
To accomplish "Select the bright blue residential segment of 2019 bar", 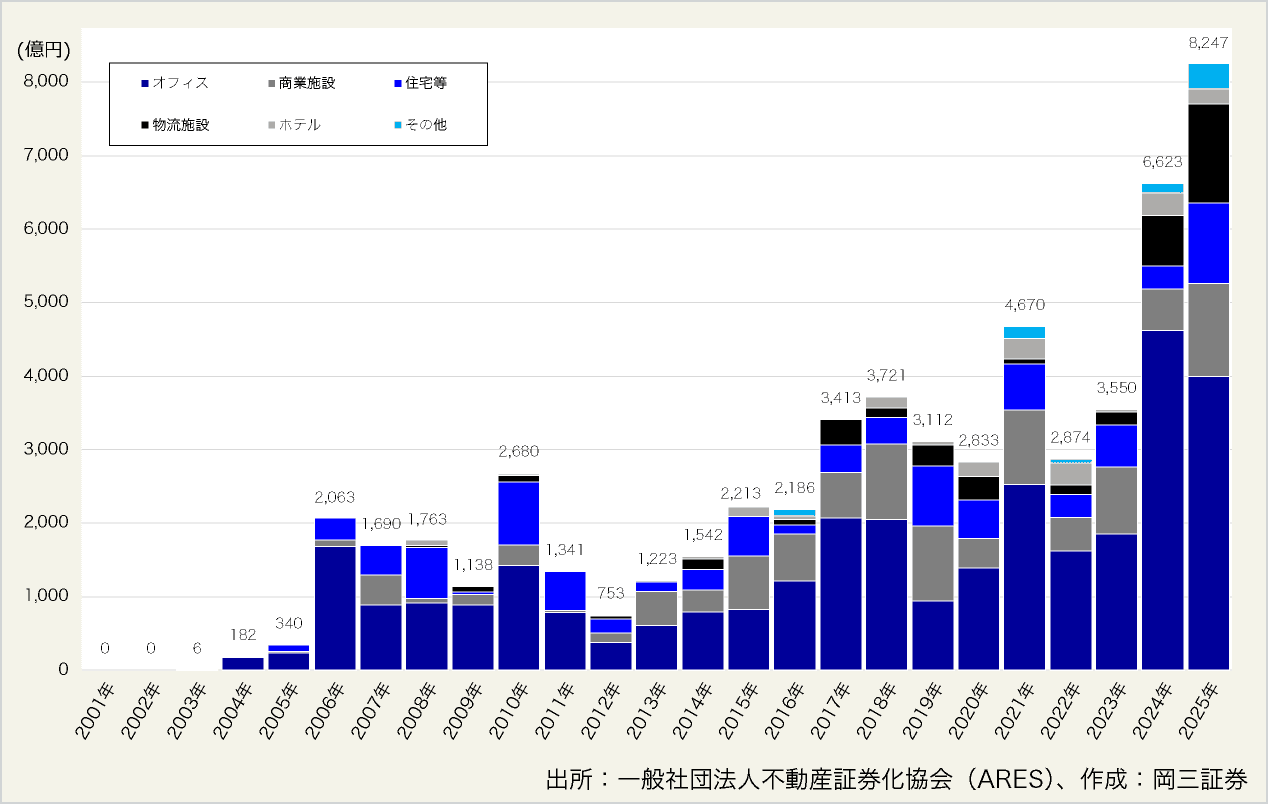I will pyautogui.click(x=932, y=495).
